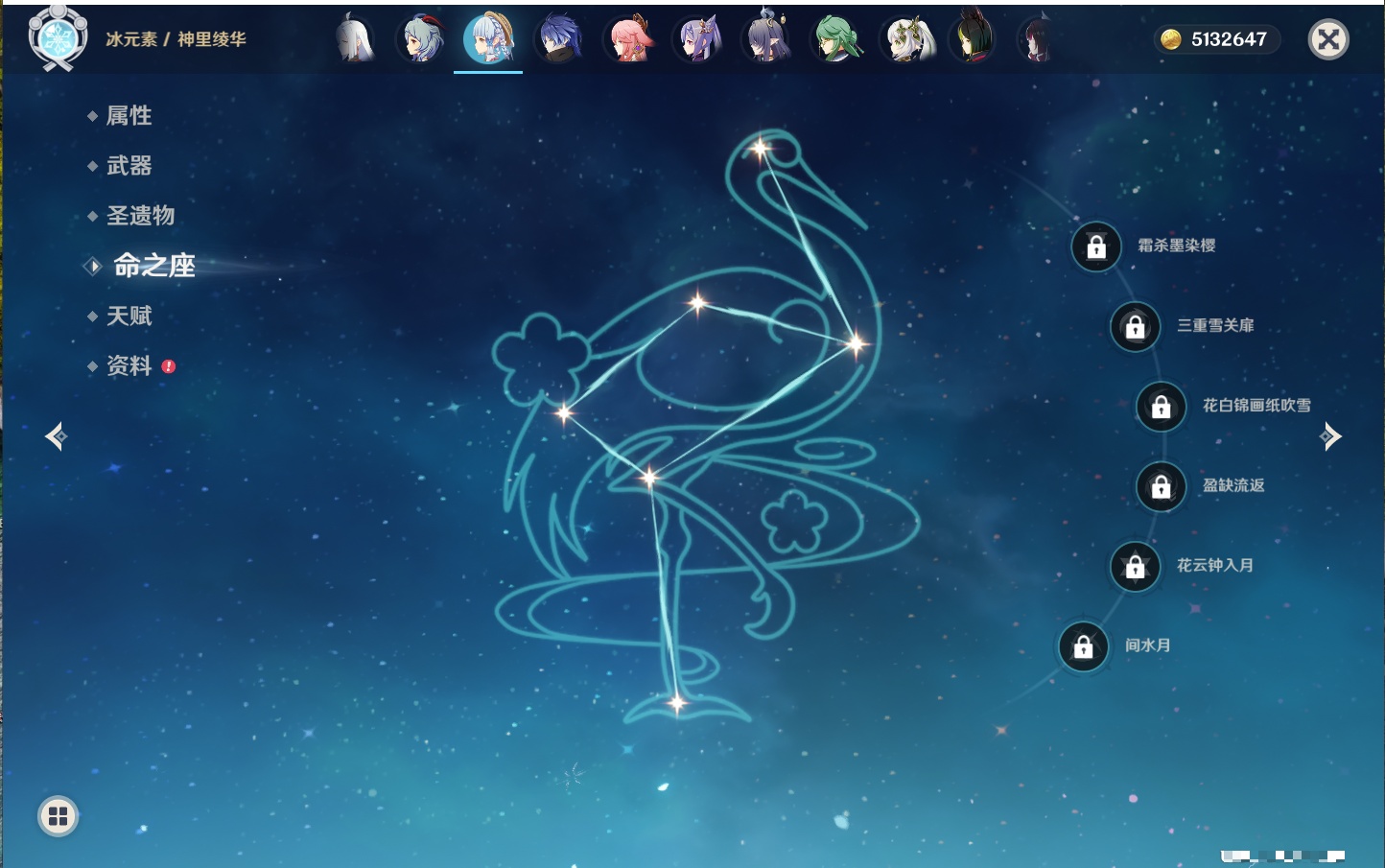This screenshot has width=1385, height=868.
Task: Select locked constellation 盈缺流返
Action: tap(1161, 486)
